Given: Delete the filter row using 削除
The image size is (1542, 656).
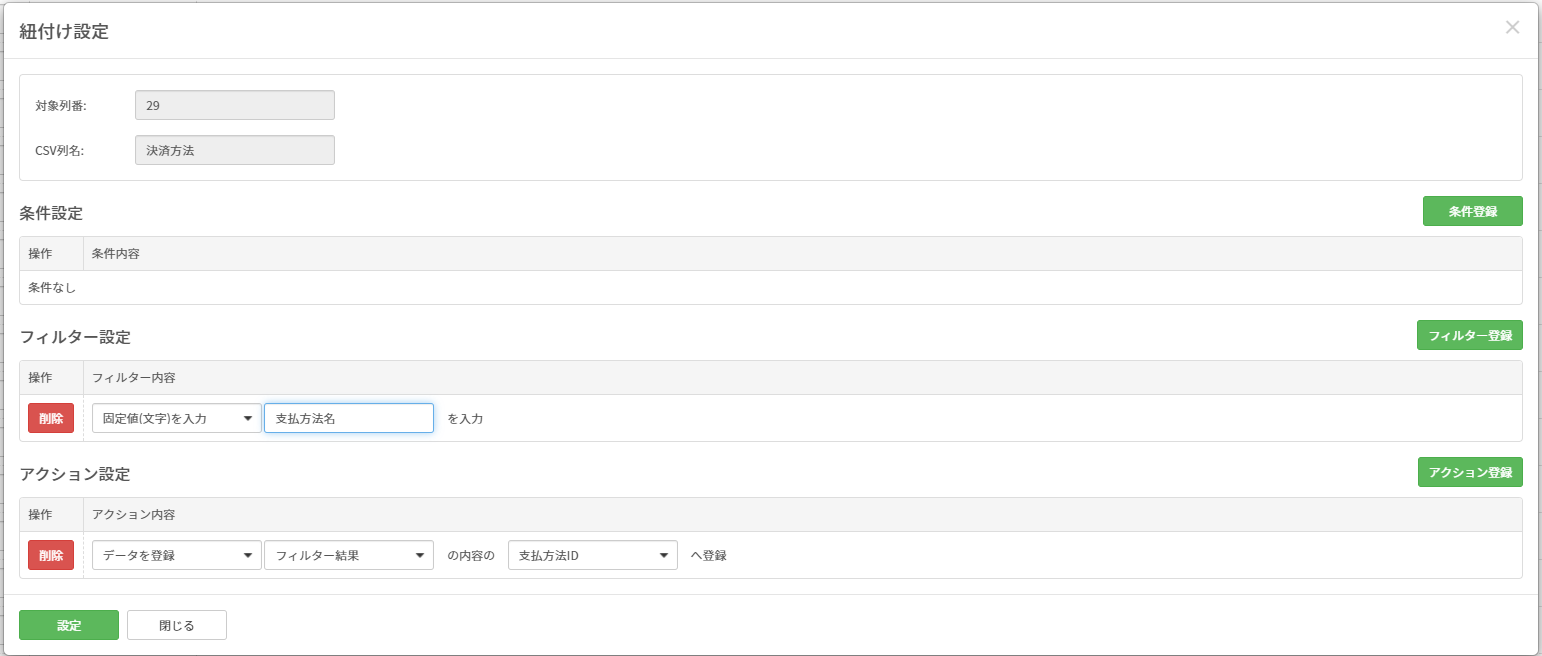Looking at the screenshot, I should click(x=51, y=418).
